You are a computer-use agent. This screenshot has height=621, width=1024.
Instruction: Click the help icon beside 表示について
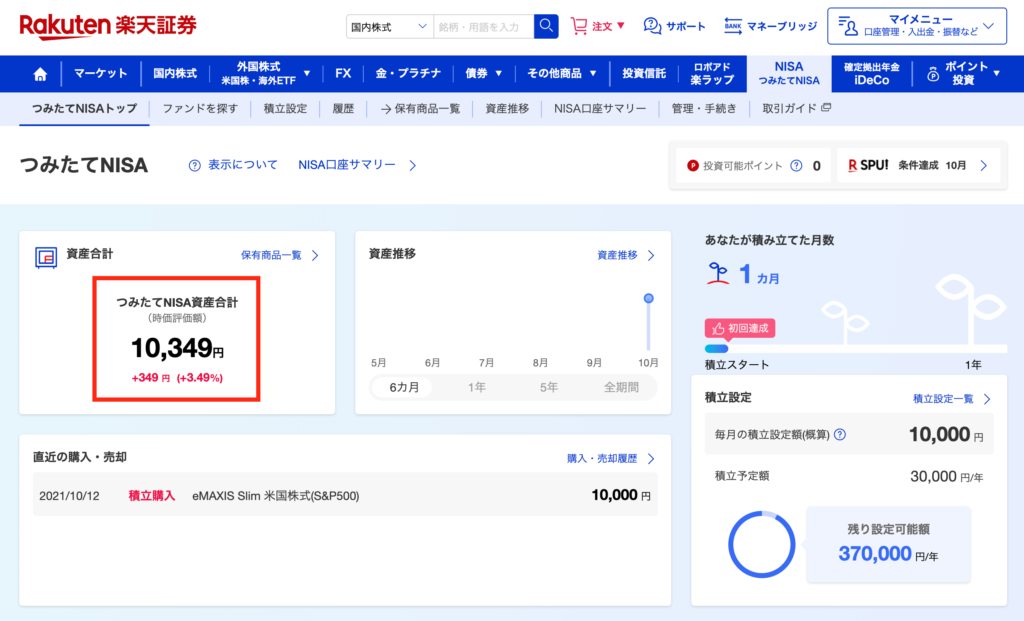click(195, 166)
